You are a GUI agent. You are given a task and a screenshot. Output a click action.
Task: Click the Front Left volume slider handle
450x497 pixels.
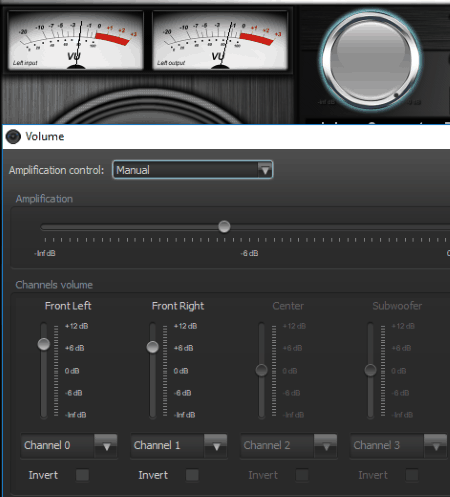coord(44,344)
